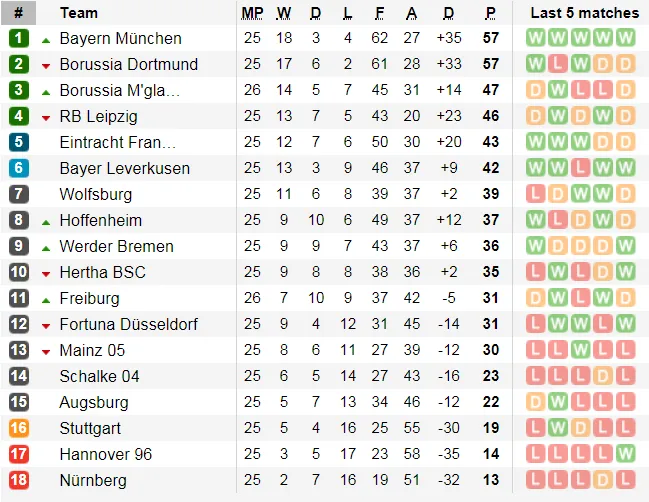Click Borussia Dortmund's red down arrow
This screenshot has height=502, width=649.
46,65
